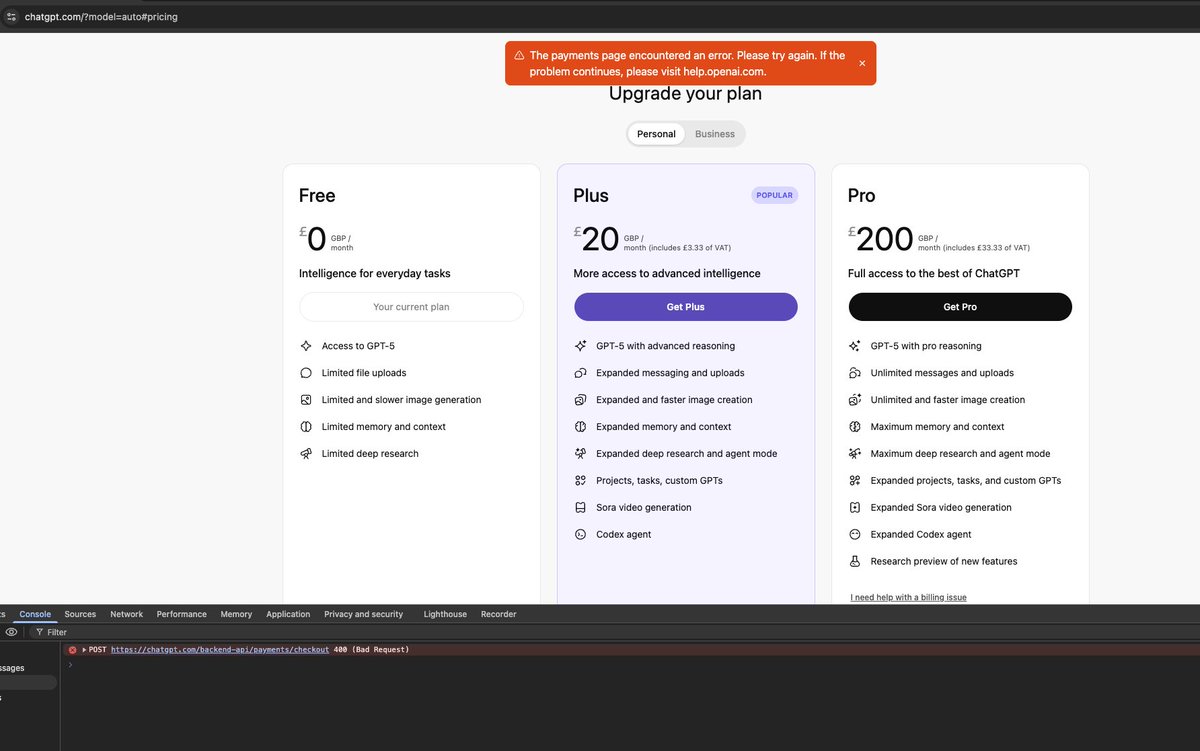
Task: Open the Privacy and security tab
Action: pos(363,614)
